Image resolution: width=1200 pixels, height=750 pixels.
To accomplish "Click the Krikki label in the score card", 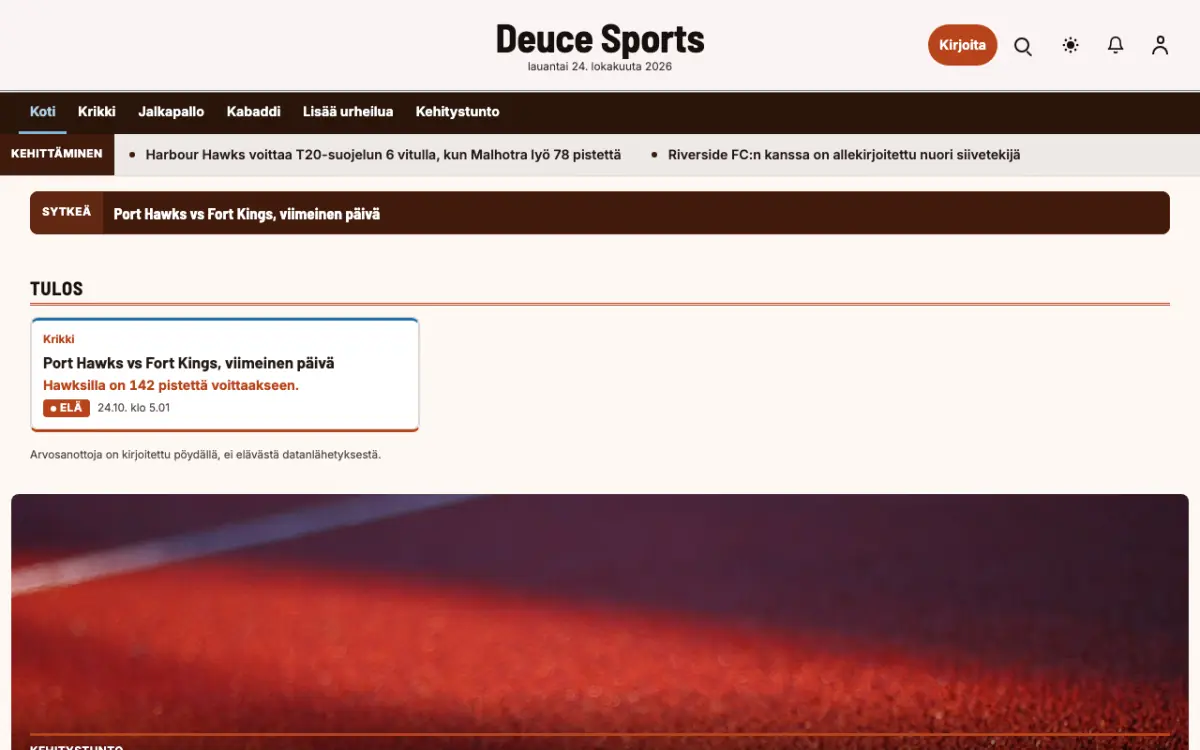I will (59, 339).
